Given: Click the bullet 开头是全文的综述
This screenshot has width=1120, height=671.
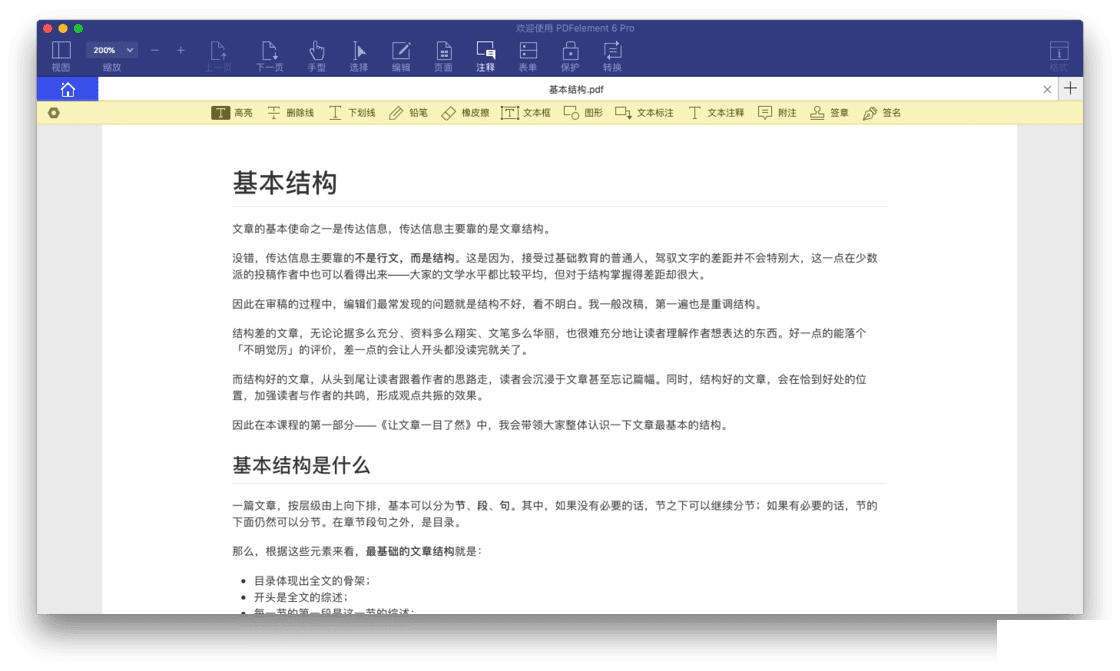Looking at the screenshot, I should click(300, 597).
